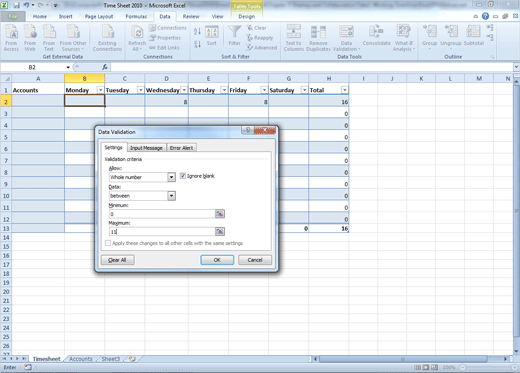
Task: Open the Sort dialog icon
Action: pyautogui.click(x=212, y=36)
